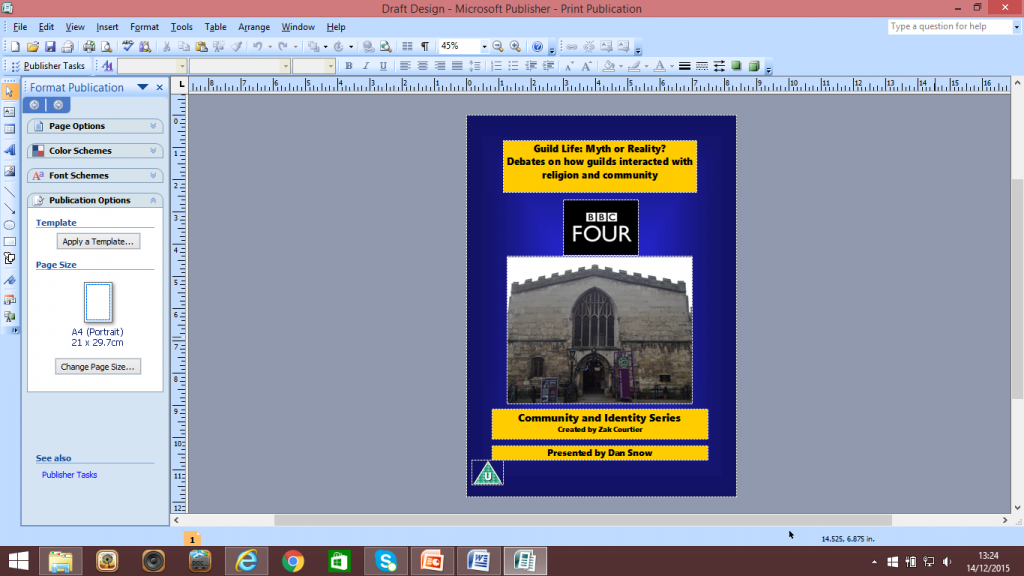
Task: Collapse the Publication Options section
Action: click(95, 200)
